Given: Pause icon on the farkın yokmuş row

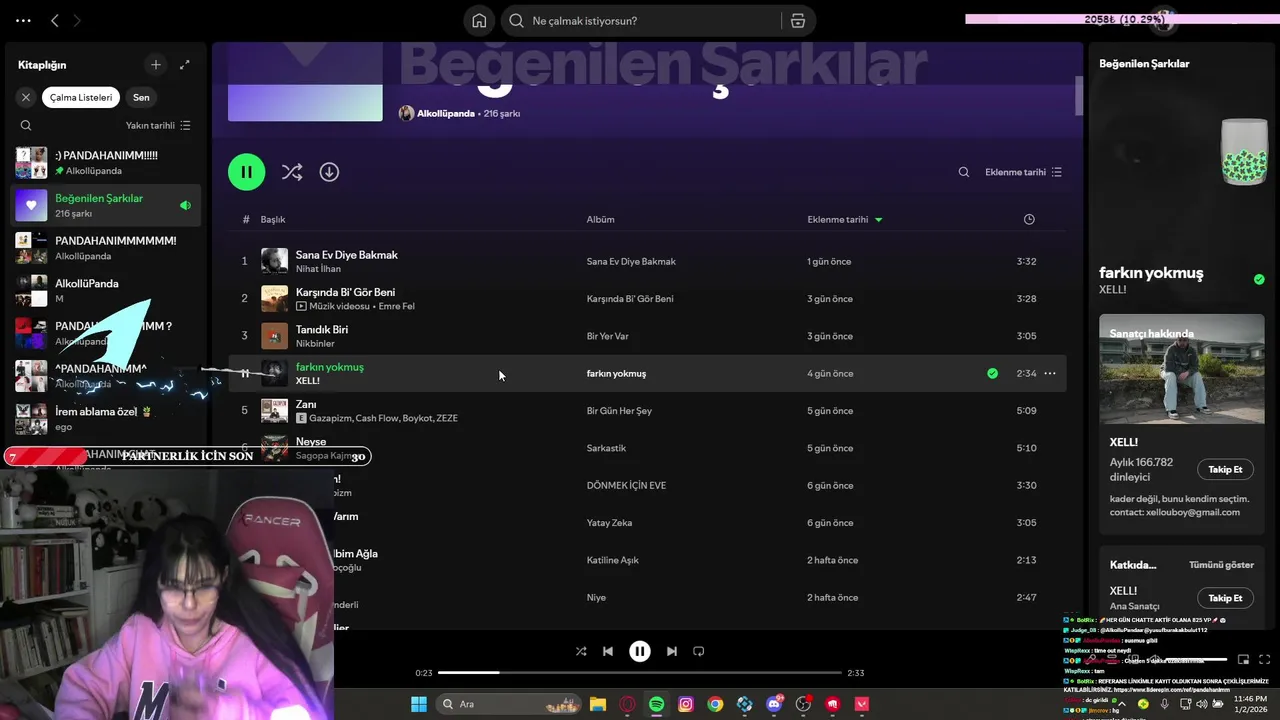Looking at the screenshot, I should [244, 373].
